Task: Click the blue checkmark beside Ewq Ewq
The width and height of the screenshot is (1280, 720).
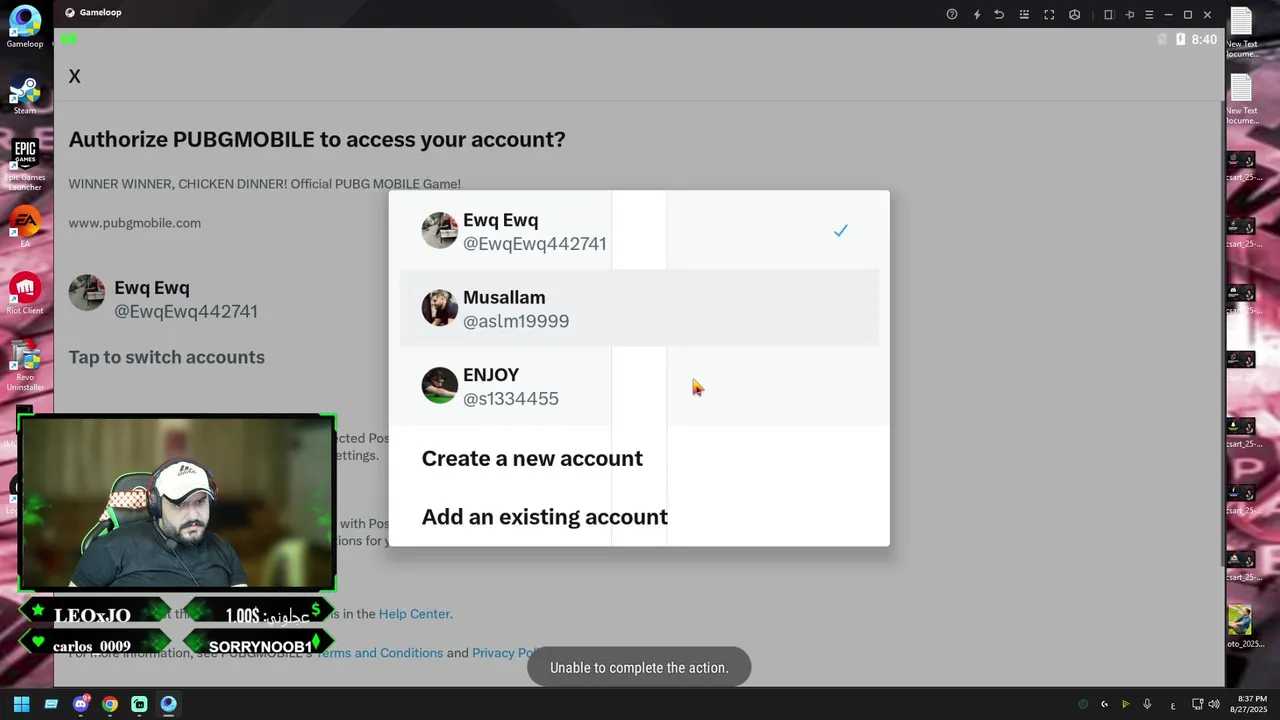Action: click(x=840, y=231)
